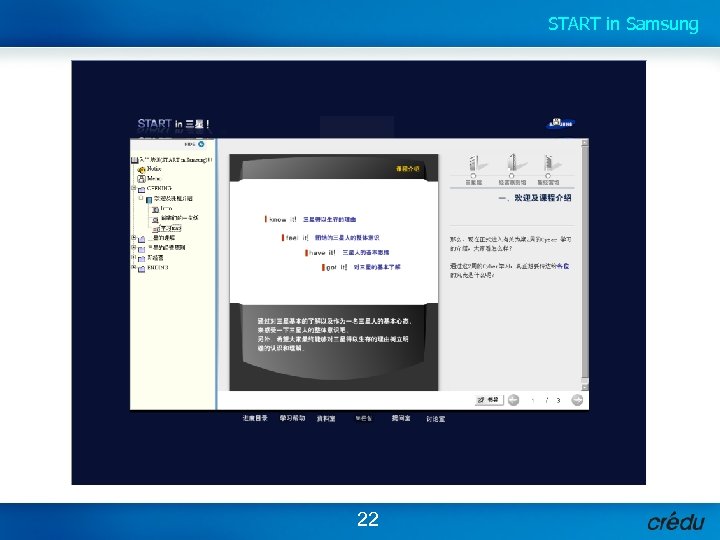Screen dimensions: 720x540
Task: Select the middle building radio button
Action: (x=511, y=176)
